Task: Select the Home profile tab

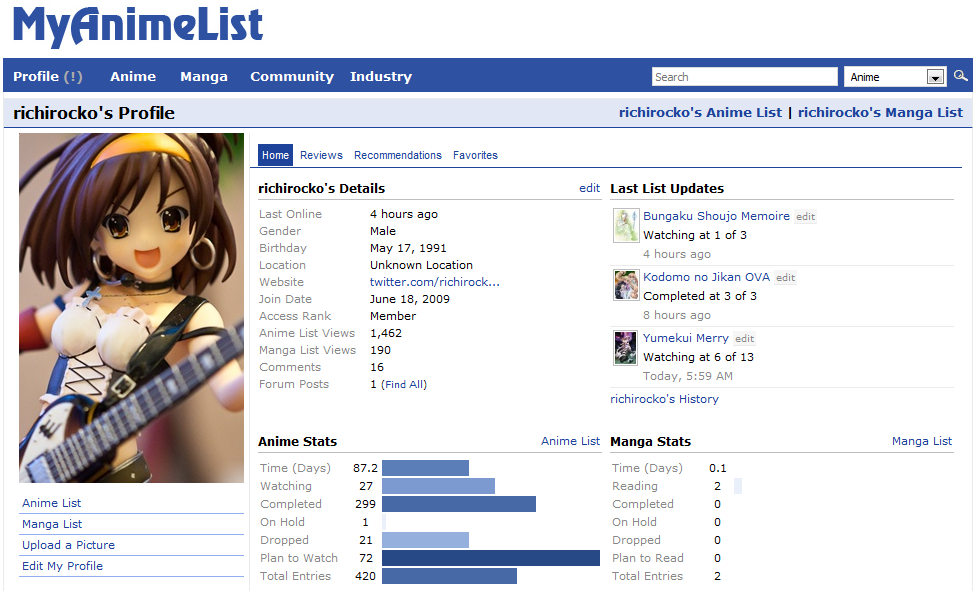Action: pyautogui.click(x=275, y=155)
